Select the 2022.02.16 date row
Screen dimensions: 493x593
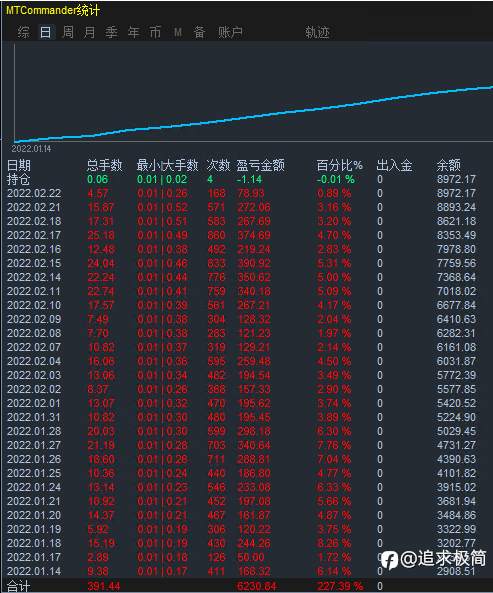34,249
